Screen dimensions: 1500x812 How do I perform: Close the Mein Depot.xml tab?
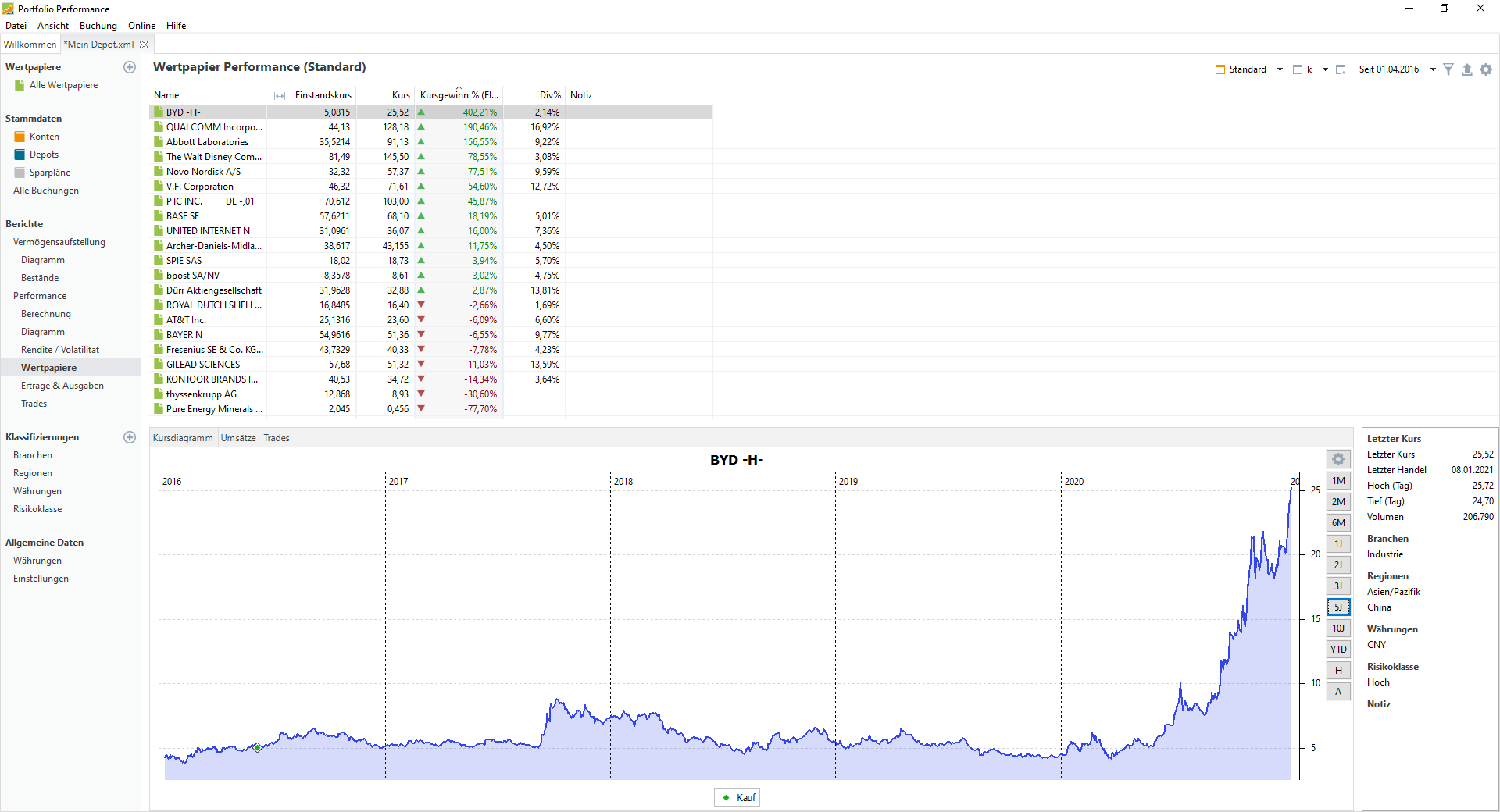(x=144, y=45)
